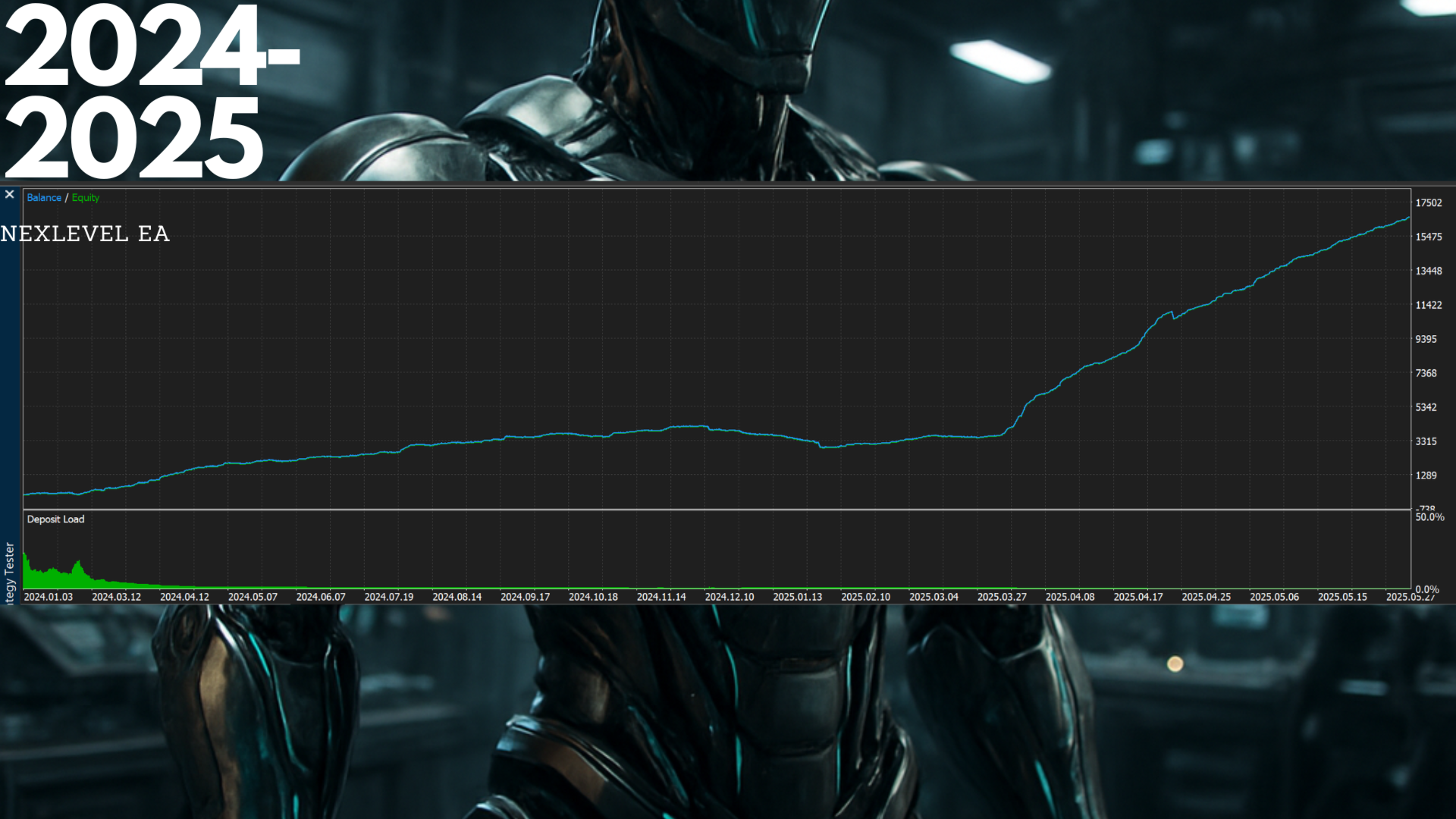Click the 11422 balance axis value
1456x819 pixels.
(1429, 305)
